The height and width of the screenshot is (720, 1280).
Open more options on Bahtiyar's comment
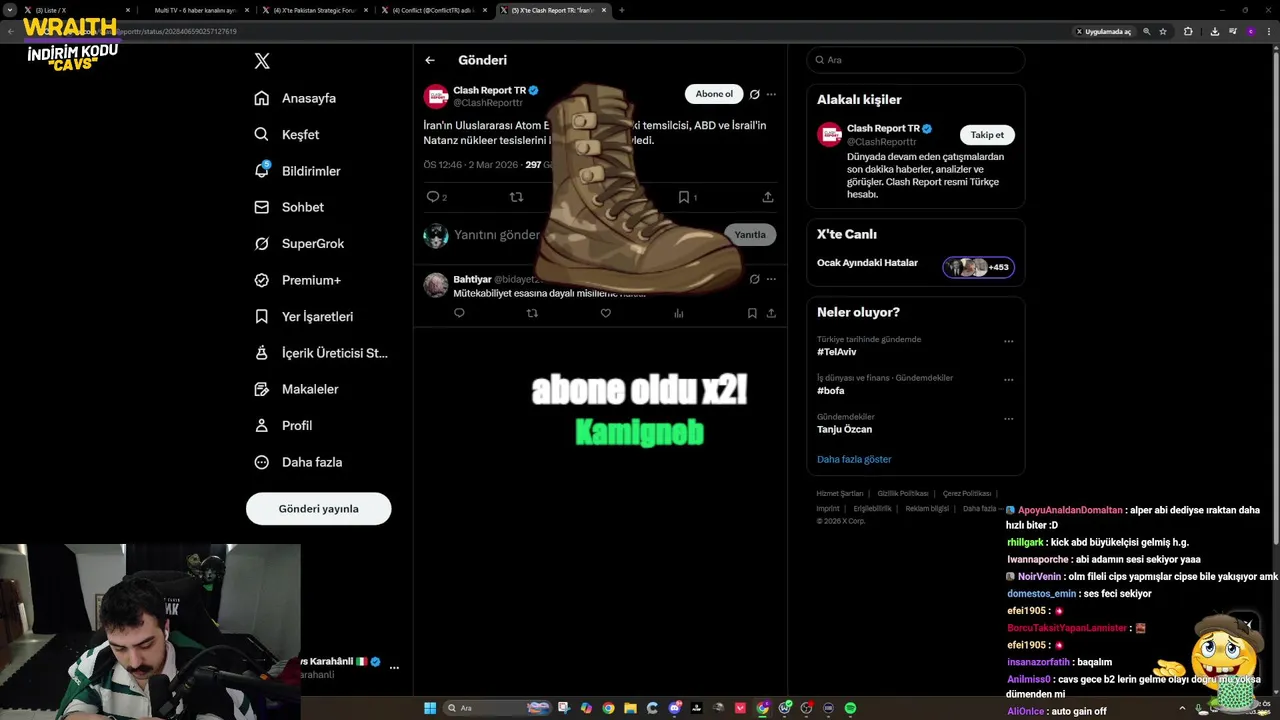click(771, 279)
